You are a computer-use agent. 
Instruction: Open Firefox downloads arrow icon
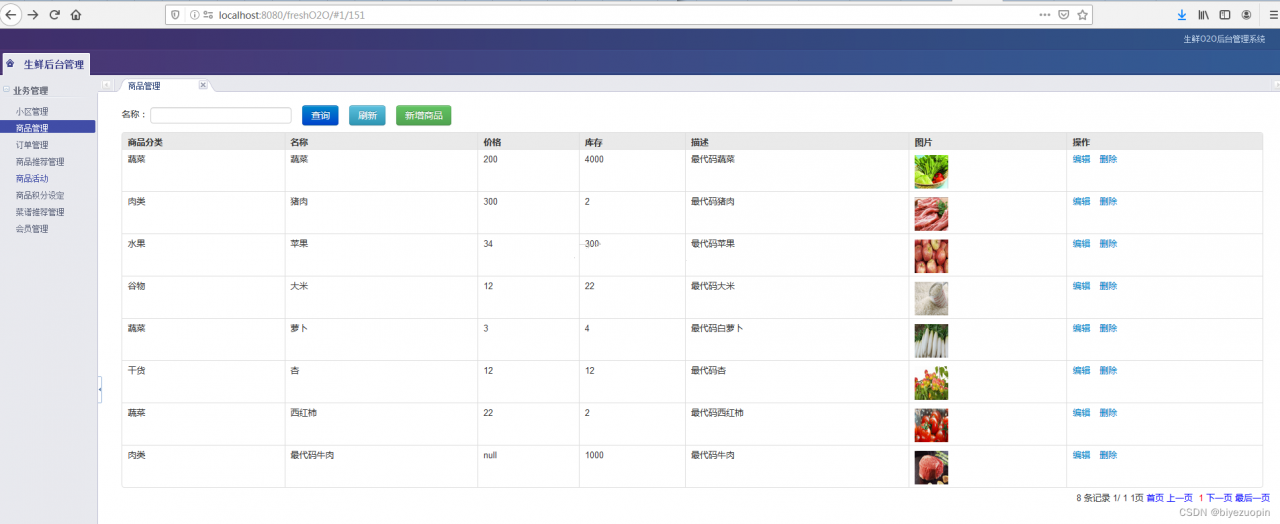1182,15
